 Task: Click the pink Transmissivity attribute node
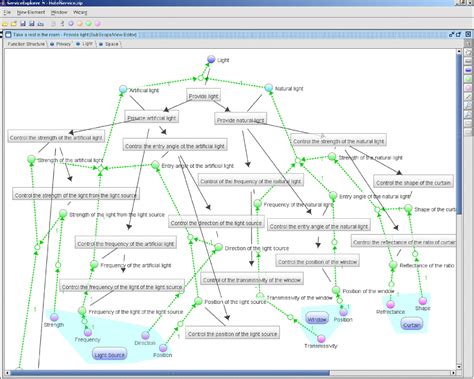(x=321, y=339)
